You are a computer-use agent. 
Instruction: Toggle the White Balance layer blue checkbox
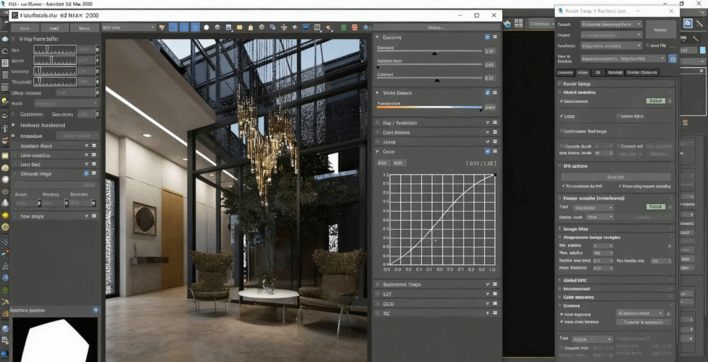coord(487,93)
